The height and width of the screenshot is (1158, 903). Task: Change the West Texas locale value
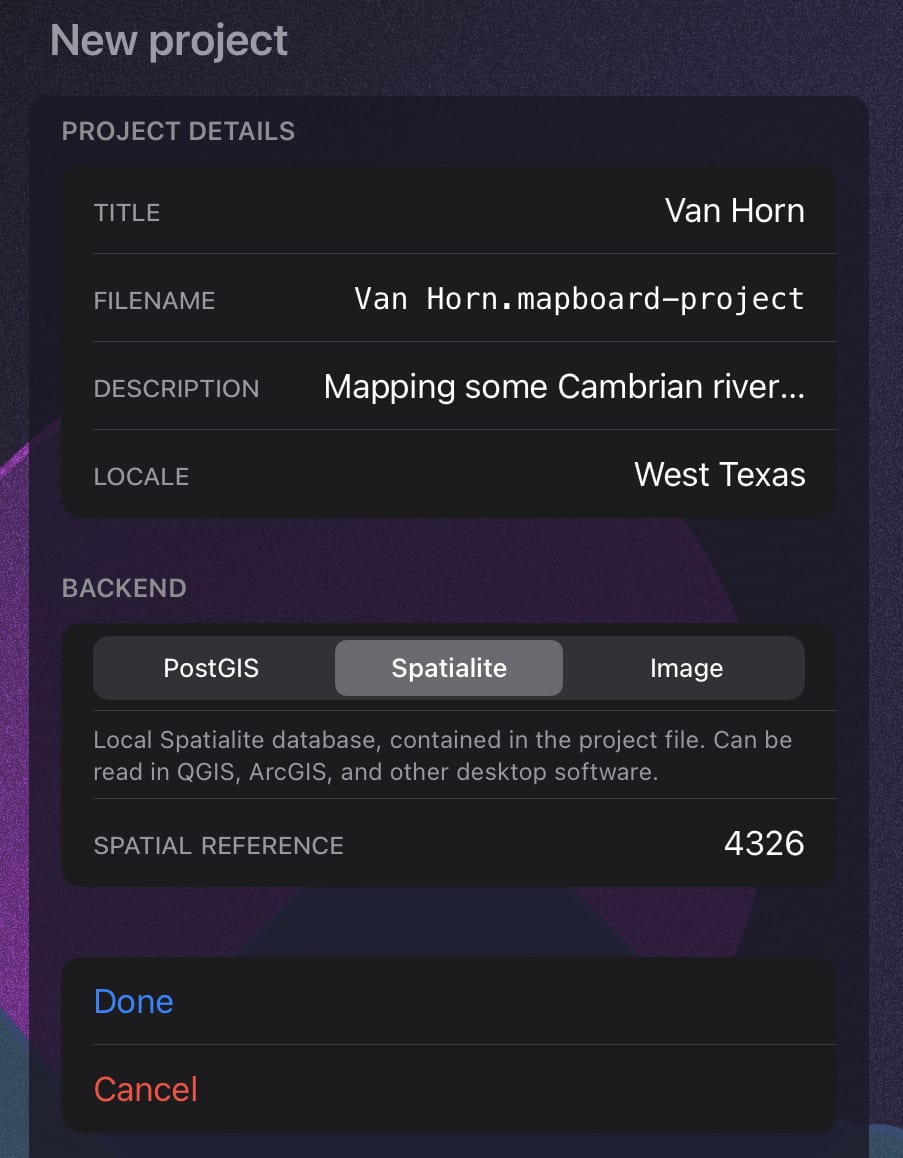point(719,475)
